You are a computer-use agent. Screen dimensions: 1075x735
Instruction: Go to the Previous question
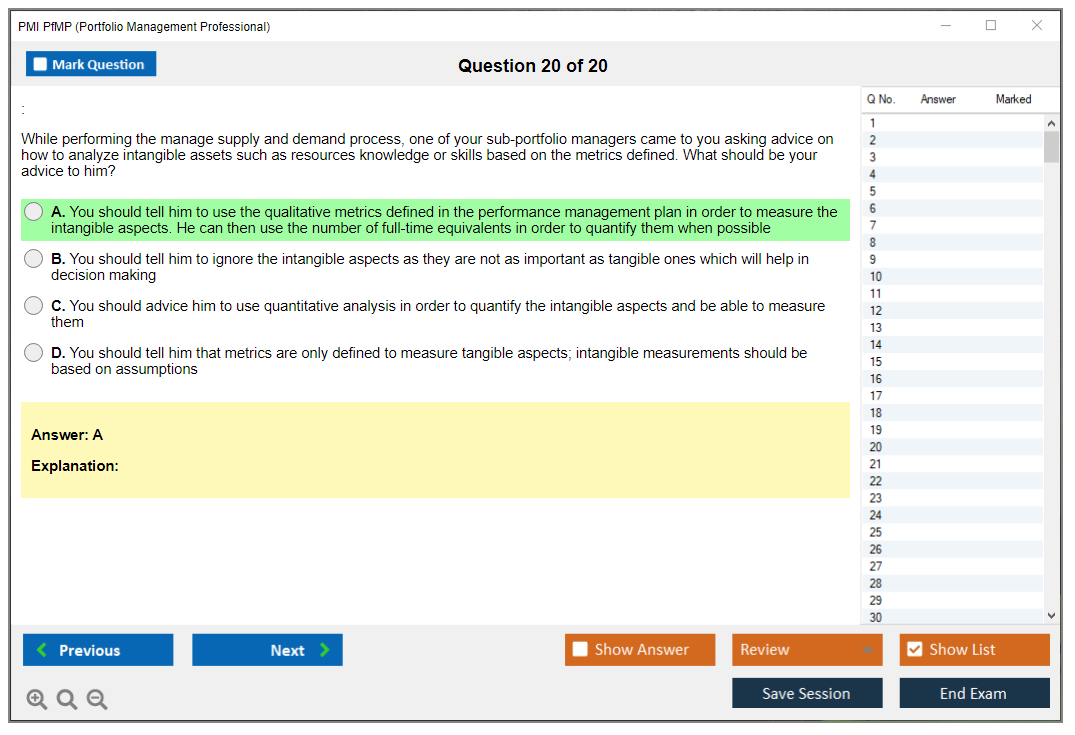(x=98, y=650)
